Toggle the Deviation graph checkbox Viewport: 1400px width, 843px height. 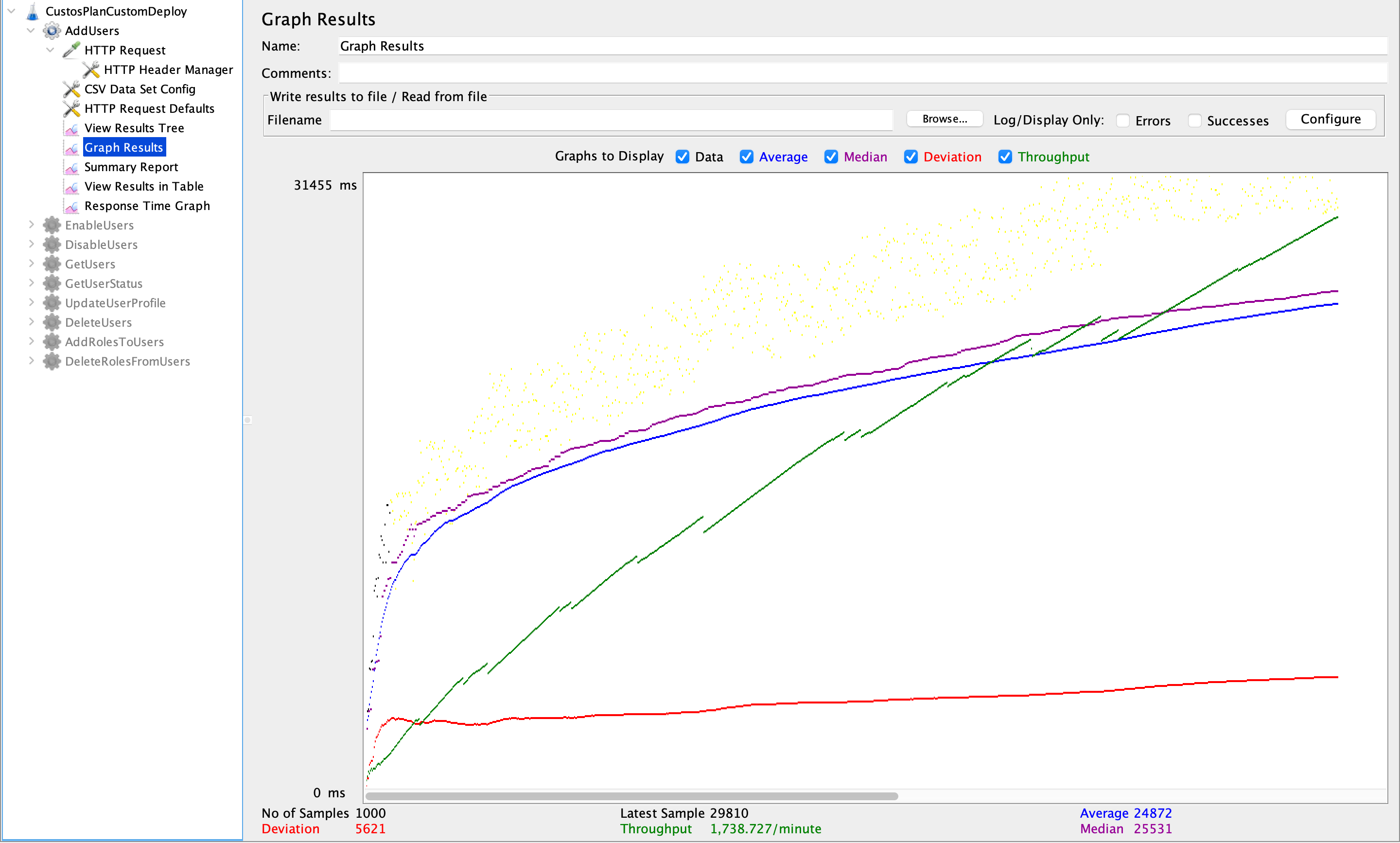(910, 157)
